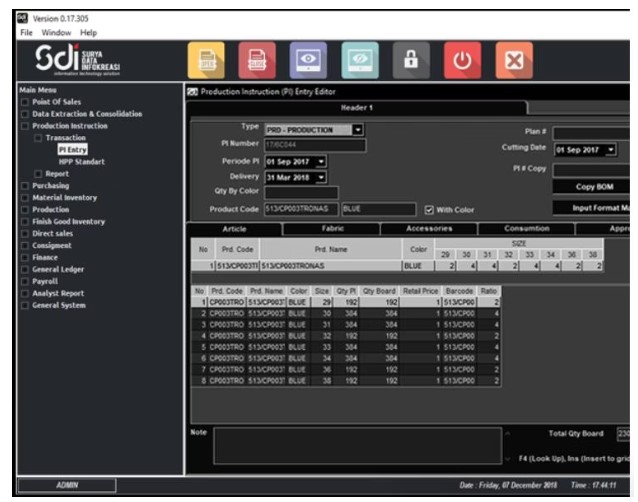Screen dimensions: 638x502
Task: Open the Help menu
Action: tap(88, 33)
